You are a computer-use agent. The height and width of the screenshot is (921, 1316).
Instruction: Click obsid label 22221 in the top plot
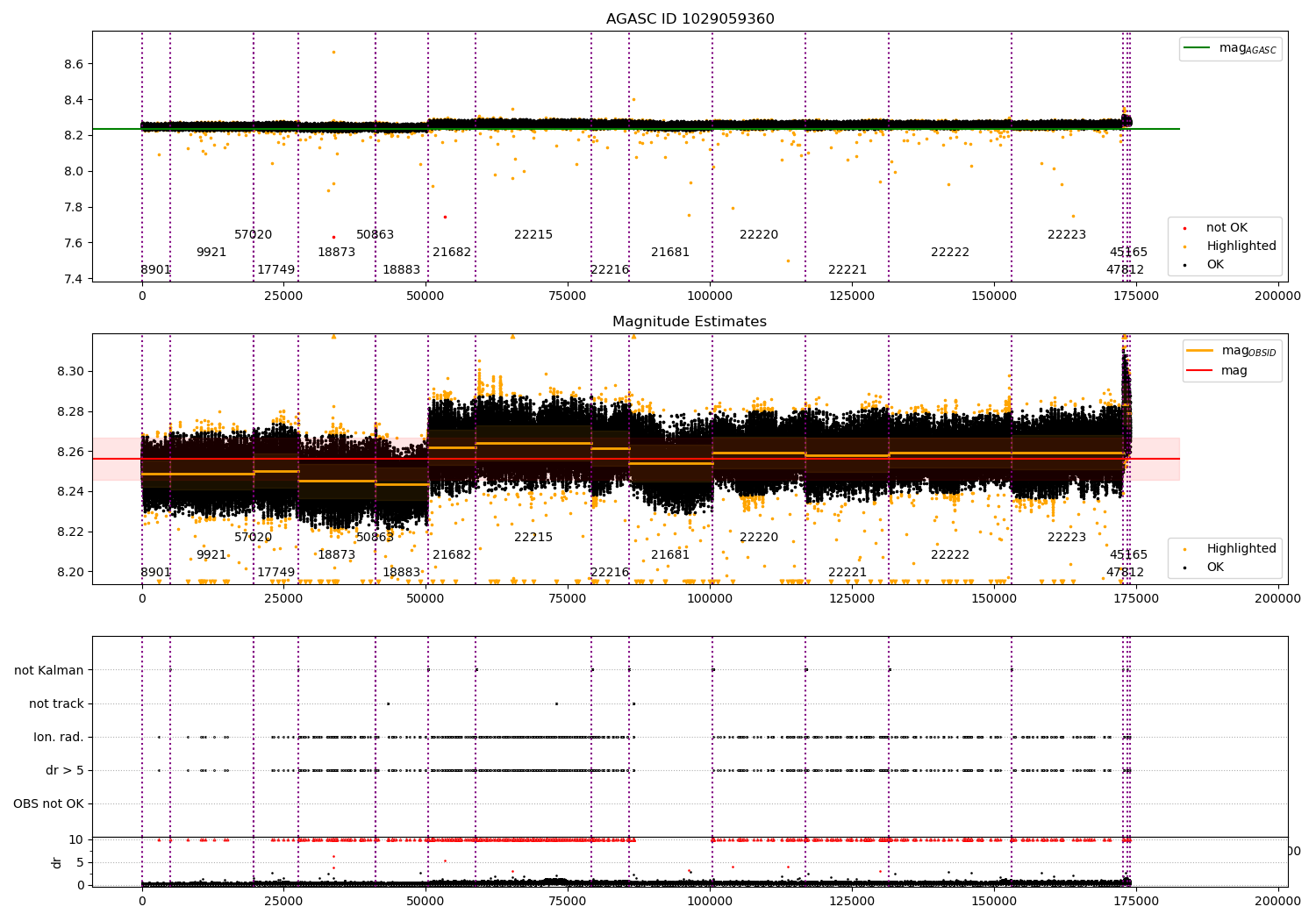(x=848, y=269)
